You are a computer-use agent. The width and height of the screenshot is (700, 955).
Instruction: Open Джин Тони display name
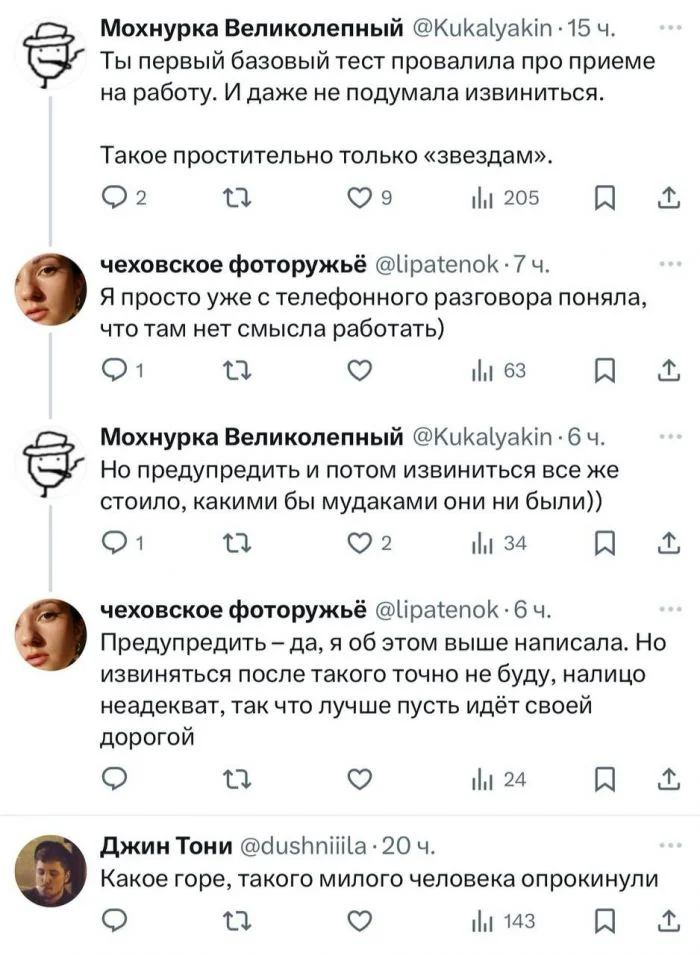click(165, 848)
